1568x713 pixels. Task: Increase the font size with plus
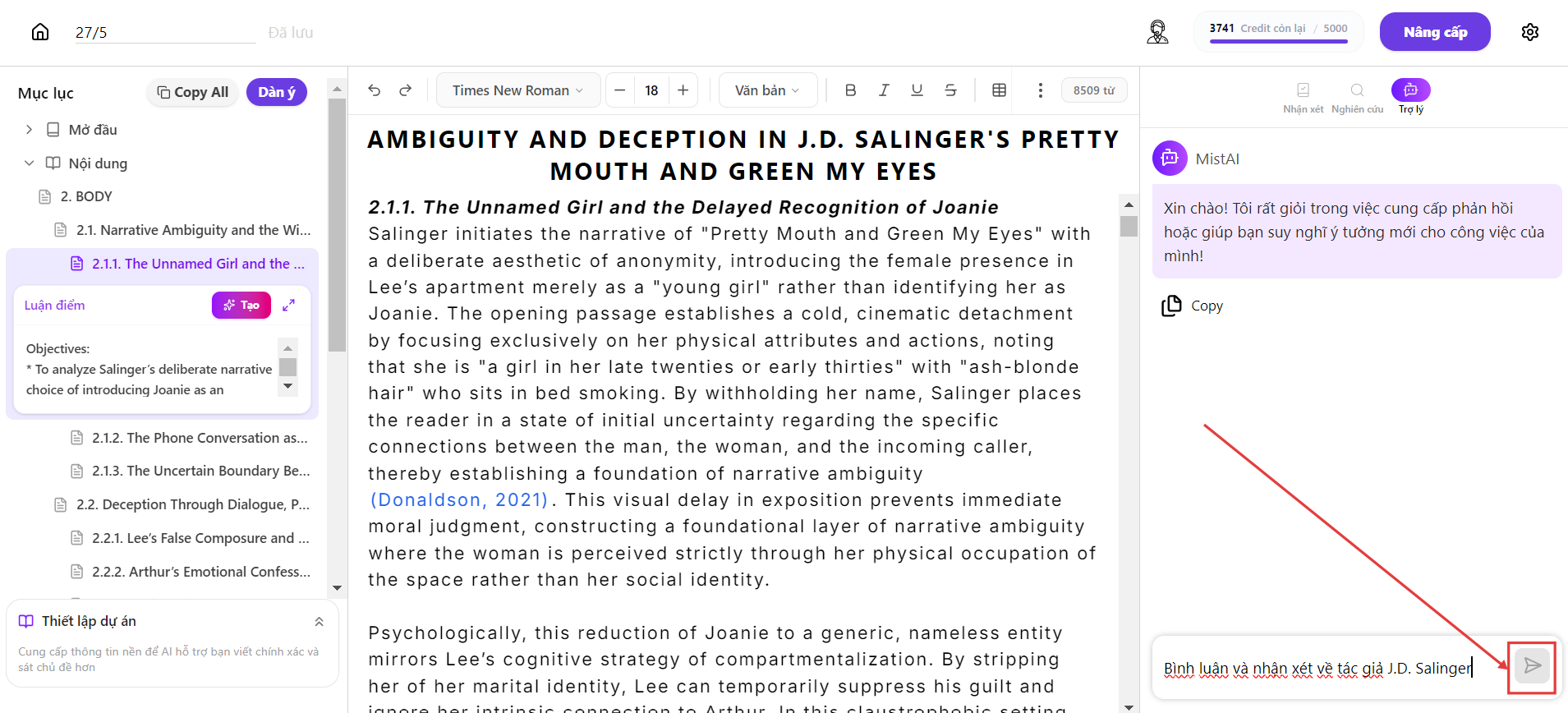pyautogui.click(x=683, y=90)
